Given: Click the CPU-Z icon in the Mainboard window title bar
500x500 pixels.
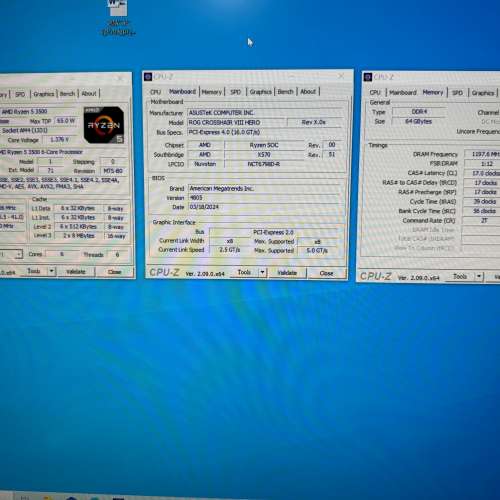Looking at the screenshot, I should coord(148,77).
